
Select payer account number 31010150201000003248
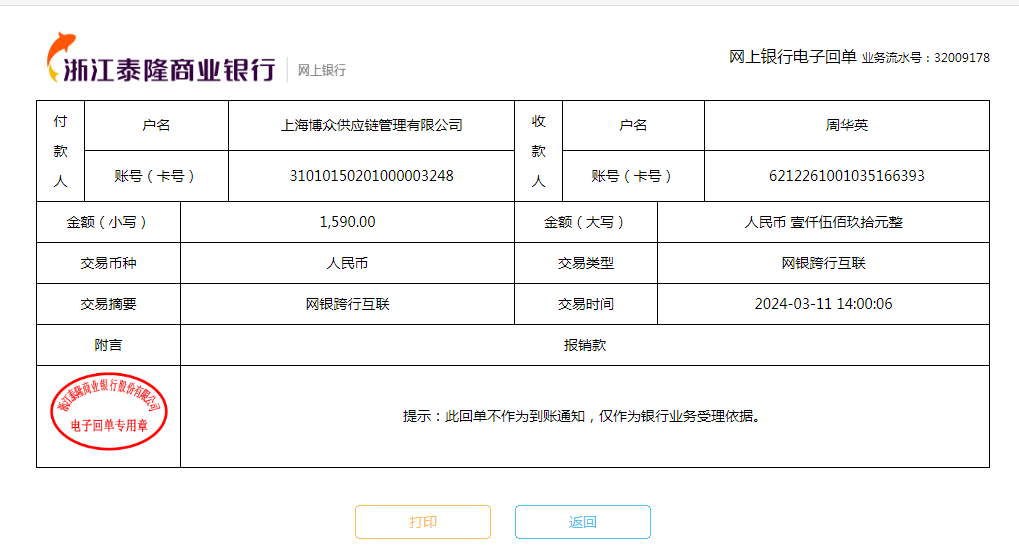[x=371, y=176]
